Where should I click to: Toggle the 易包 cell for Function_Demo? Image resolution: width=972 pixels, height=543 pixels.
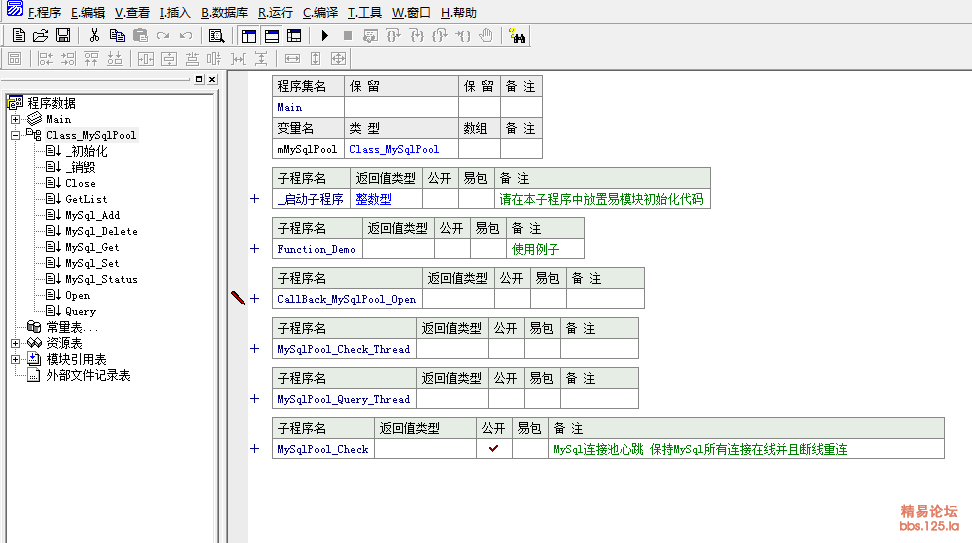(487, 249)
